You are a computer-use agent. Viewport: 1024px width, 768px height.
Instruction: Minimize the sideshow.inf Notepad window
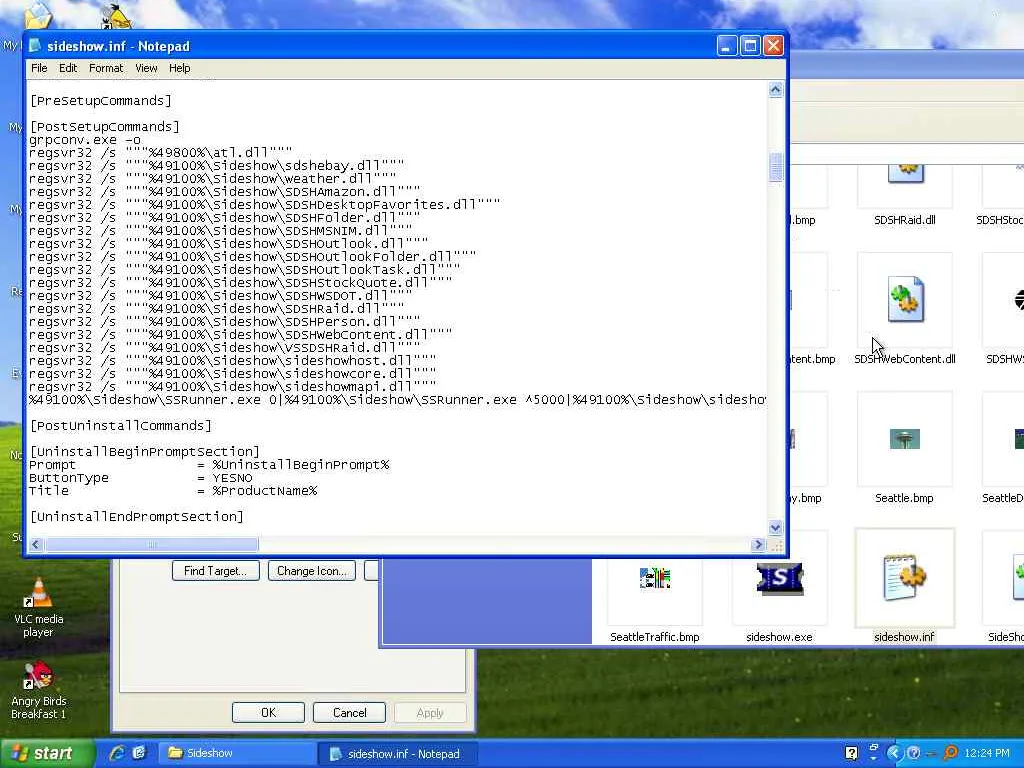(x=727, y=46)
